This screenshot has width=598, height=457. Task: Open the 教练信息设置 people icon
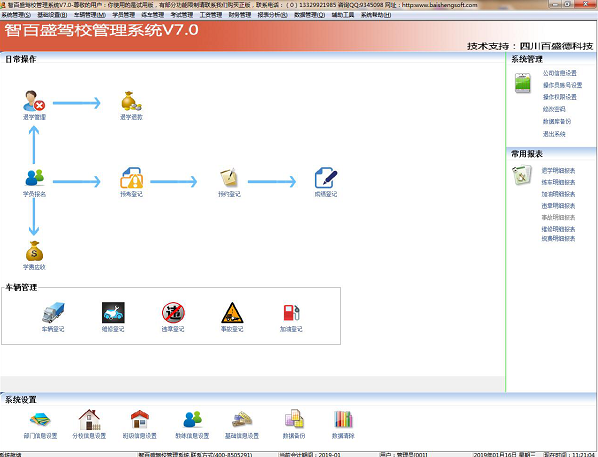(x=192, y=419)
